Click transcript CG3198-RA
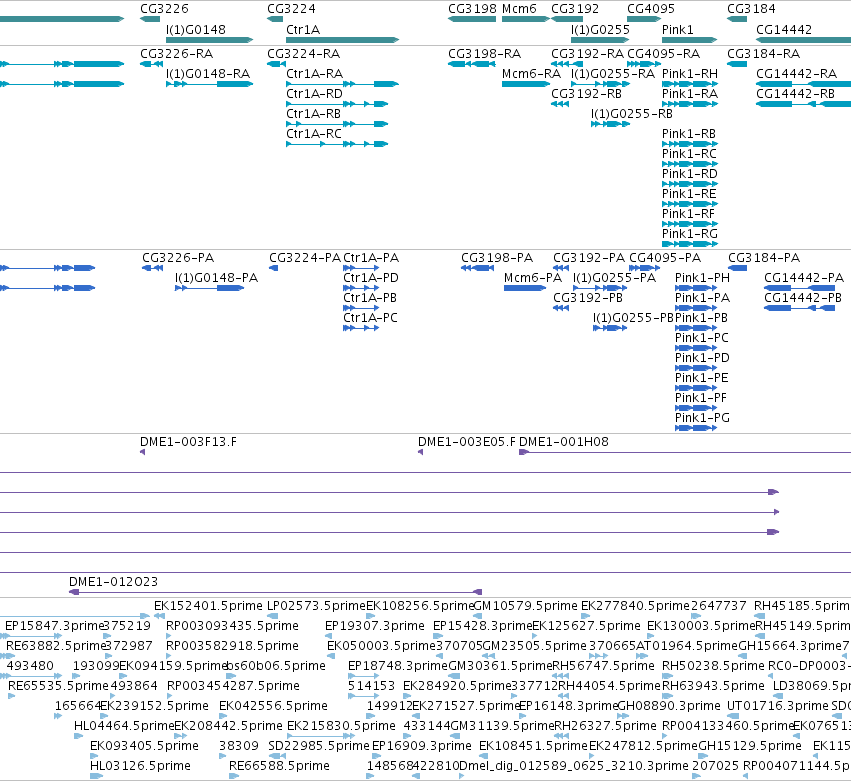This screenshot has height=781, width=851. pyautogui.click(x=485, y=54)
